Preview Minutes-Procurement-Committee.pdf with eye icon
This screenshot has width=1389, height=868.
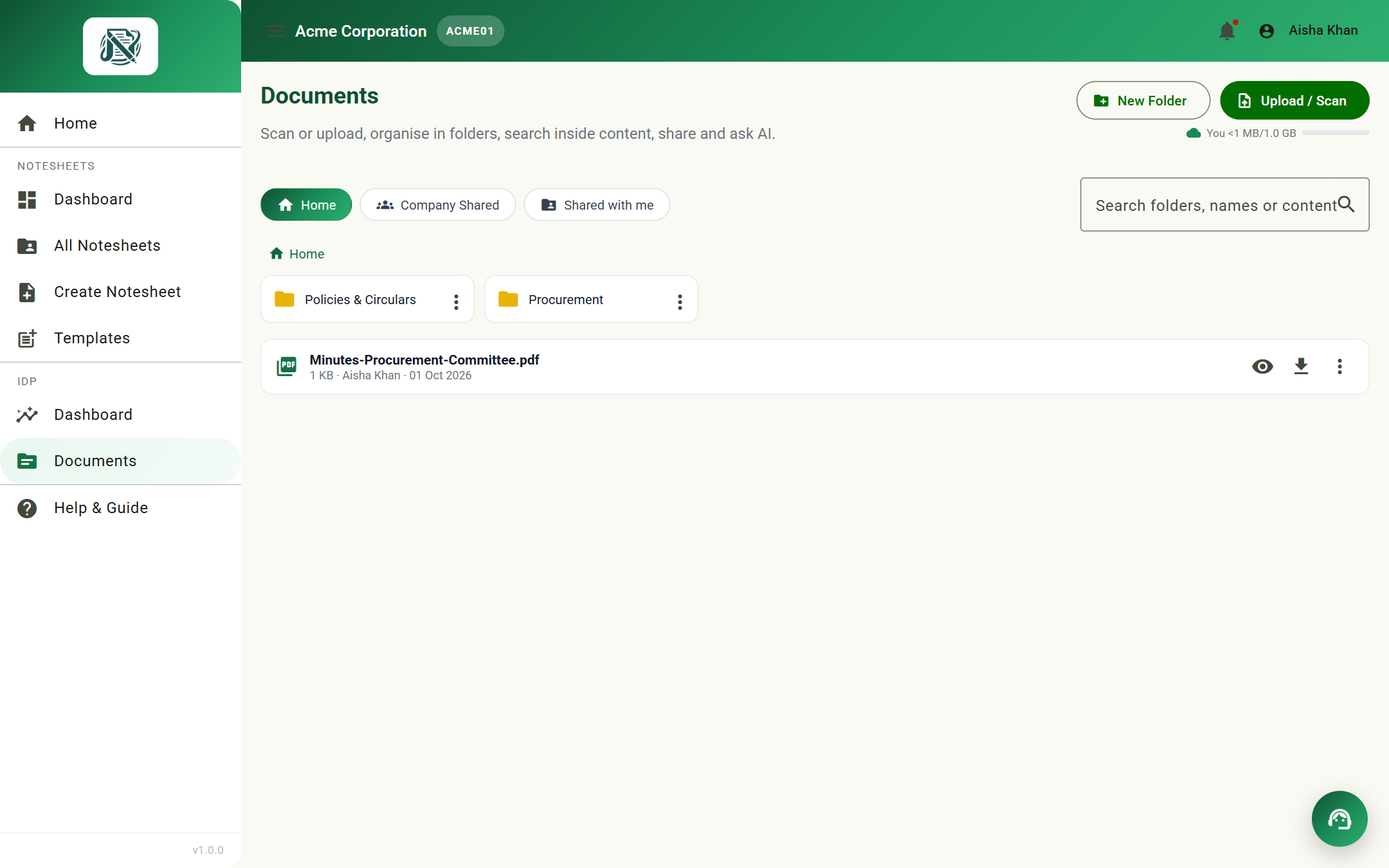click(x=1262, y=366)
